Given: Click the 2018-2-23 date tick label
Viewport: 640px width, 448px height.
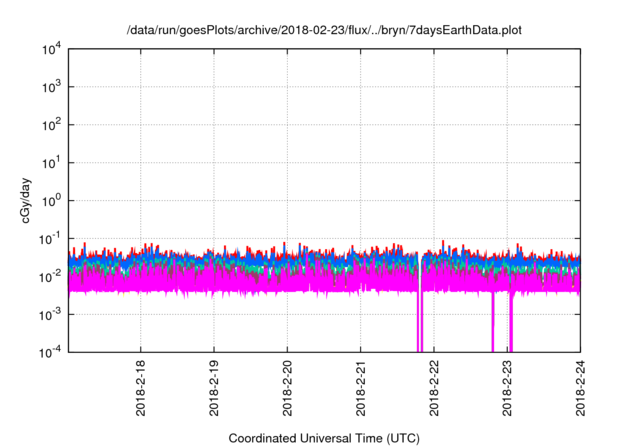Looking at the screenshot, I should 507,388.
